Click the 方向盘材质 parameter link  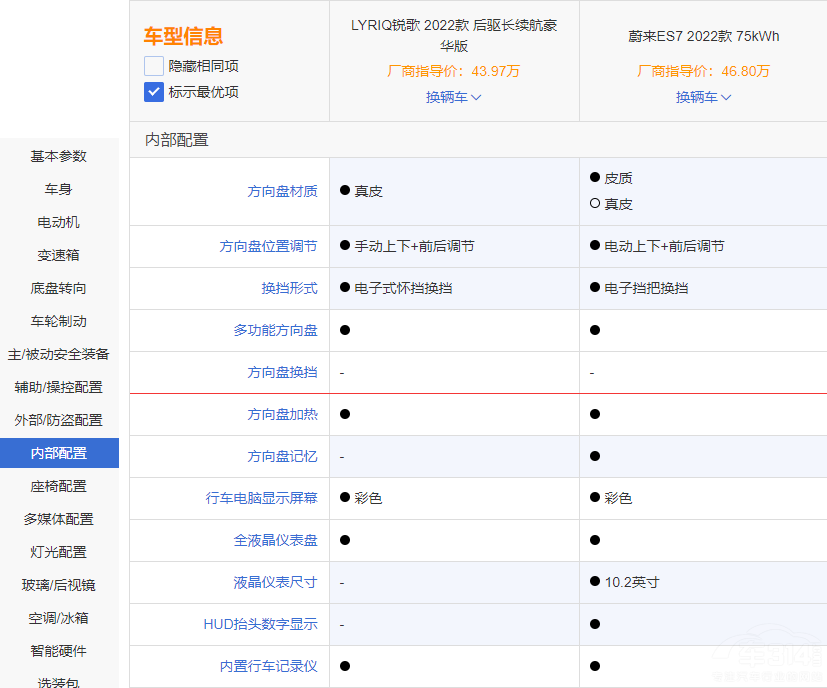click(x=282, y=191)
